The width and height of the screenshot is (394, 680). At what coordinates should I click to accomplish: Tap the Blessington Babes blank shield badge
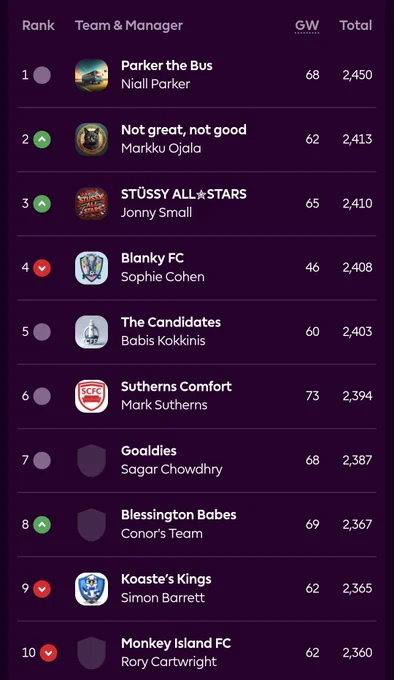(x=91, y=524)
